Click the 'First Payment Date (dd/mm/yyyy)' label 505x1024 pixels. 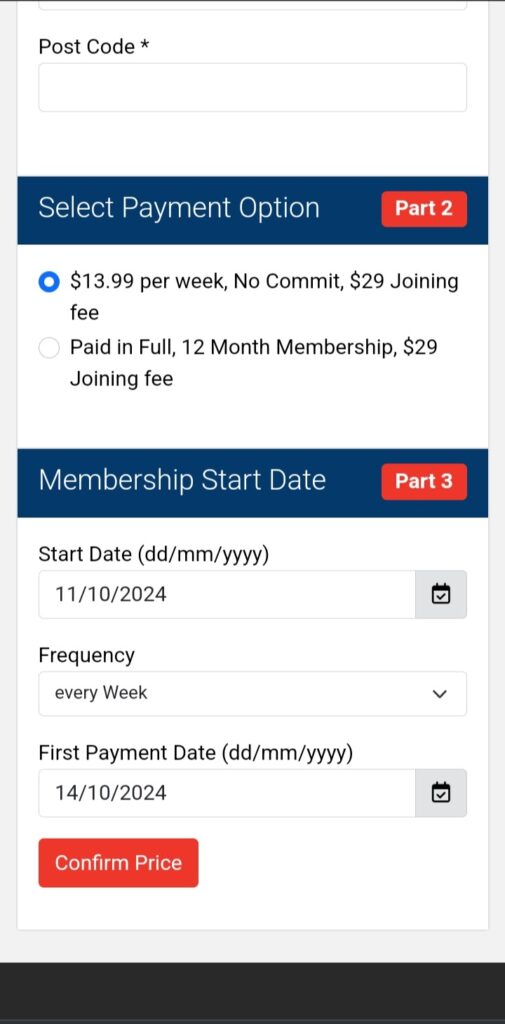(195, 754)
